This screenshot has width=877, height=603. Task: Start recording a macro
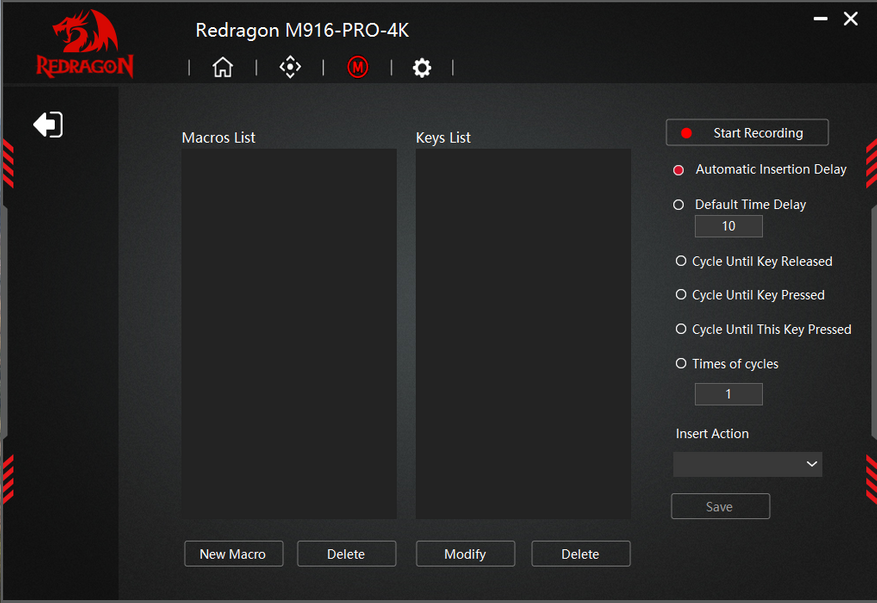tap(747, 133)
